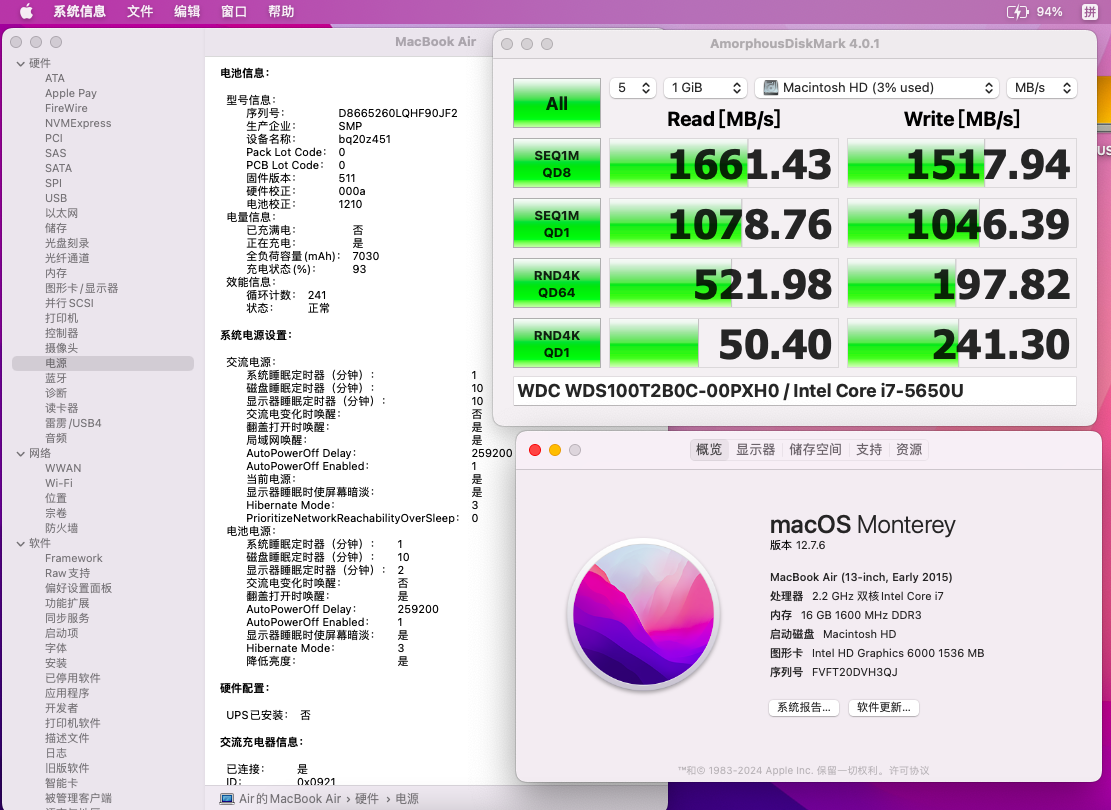This screenshot has width=1111, height=810.
Task: Select Apple Pay in the sidebar
Action: (x=71, y=94)
